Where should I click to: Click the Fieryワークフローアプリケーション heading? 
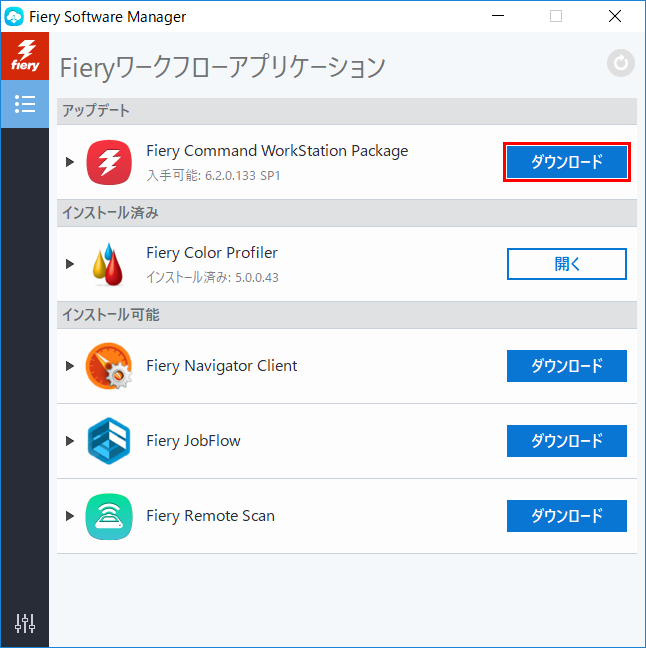pos(222,67)
